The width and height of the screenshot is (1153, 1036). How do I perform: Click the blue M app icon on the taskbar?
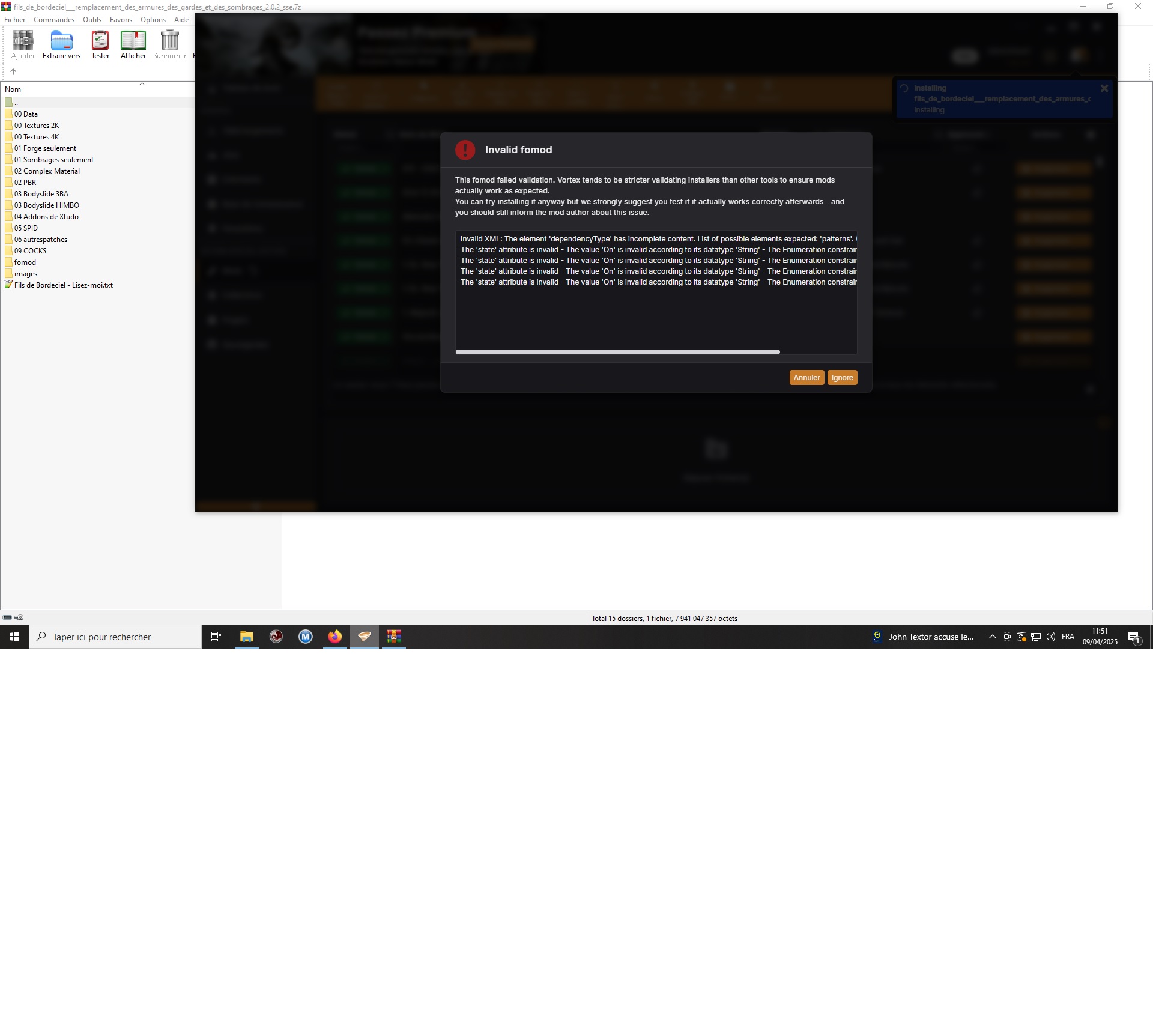(306, 637)
